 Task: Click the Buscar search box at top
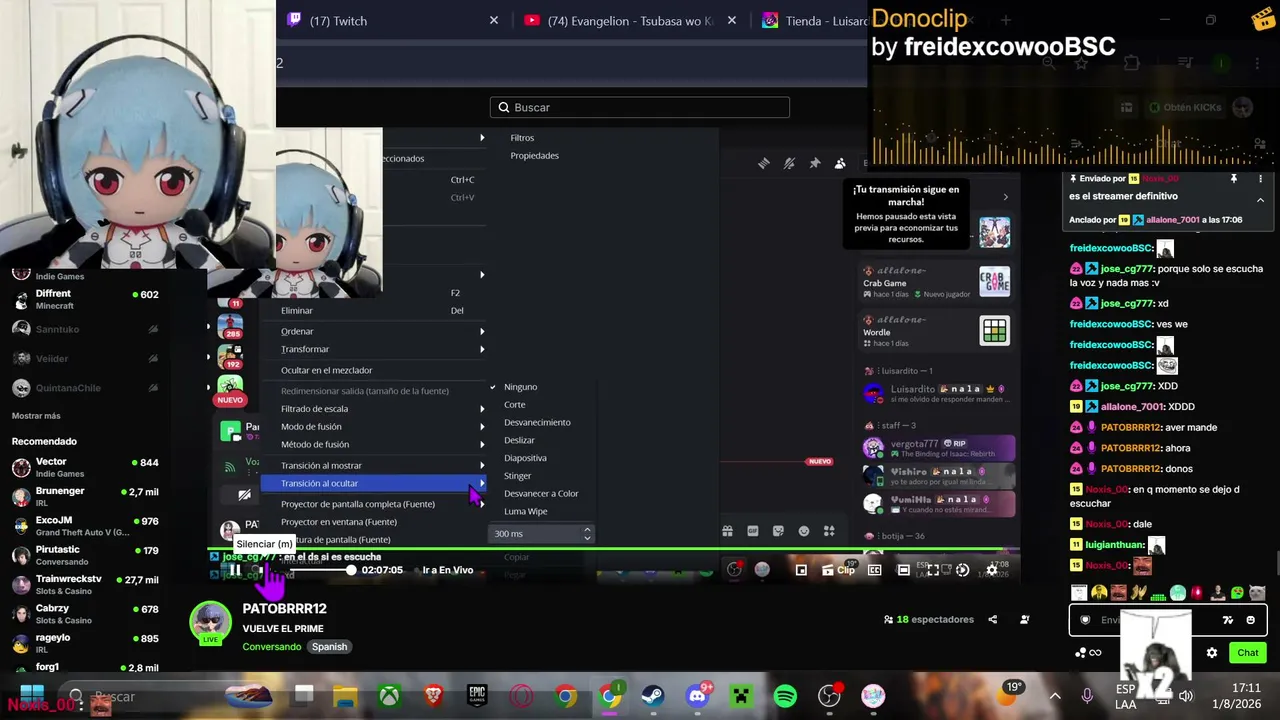tap(640, 108)
